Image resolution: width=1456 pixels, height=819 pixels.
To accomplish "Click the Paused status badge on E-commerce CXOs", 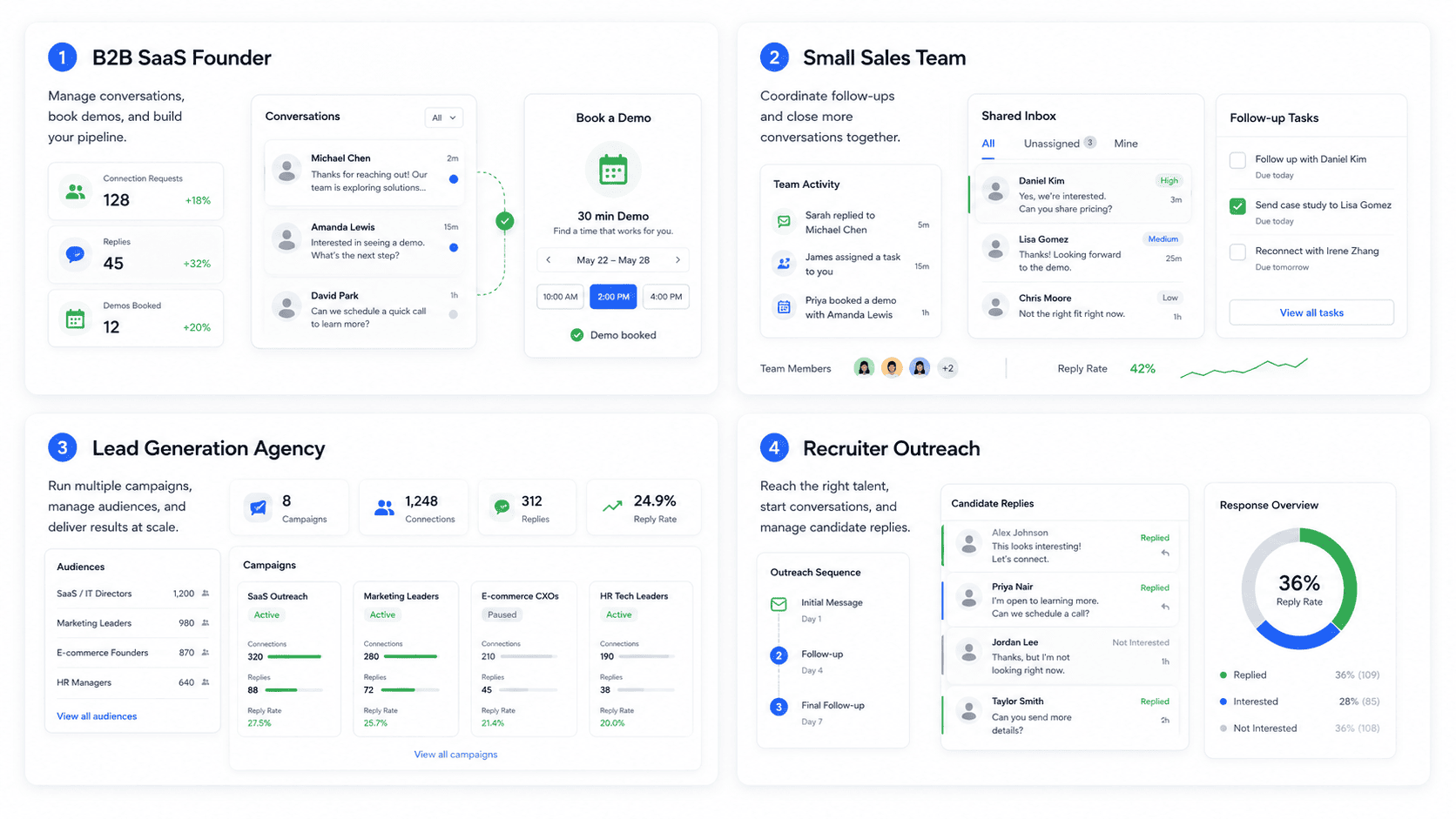I will (502, 615).
